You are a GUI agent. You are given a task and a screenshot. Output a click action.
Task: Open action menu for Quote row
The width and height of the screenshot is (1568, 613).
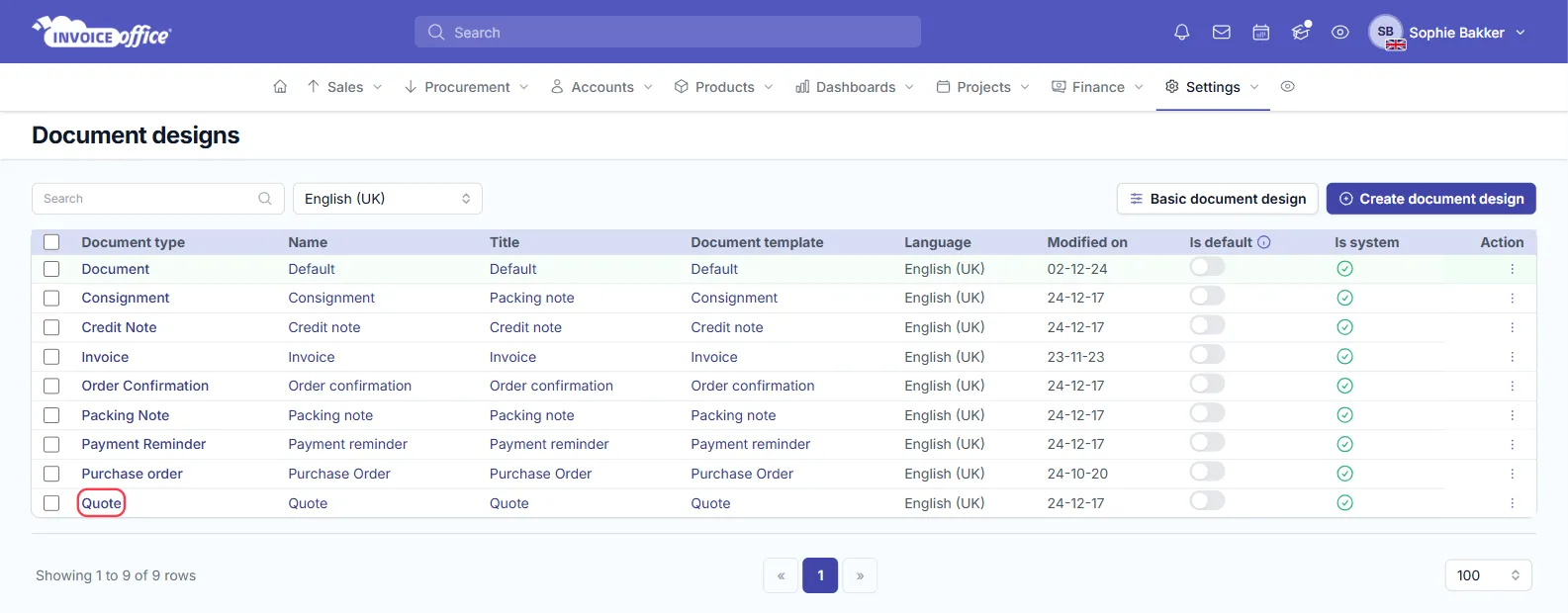(x=1512, y=503)
